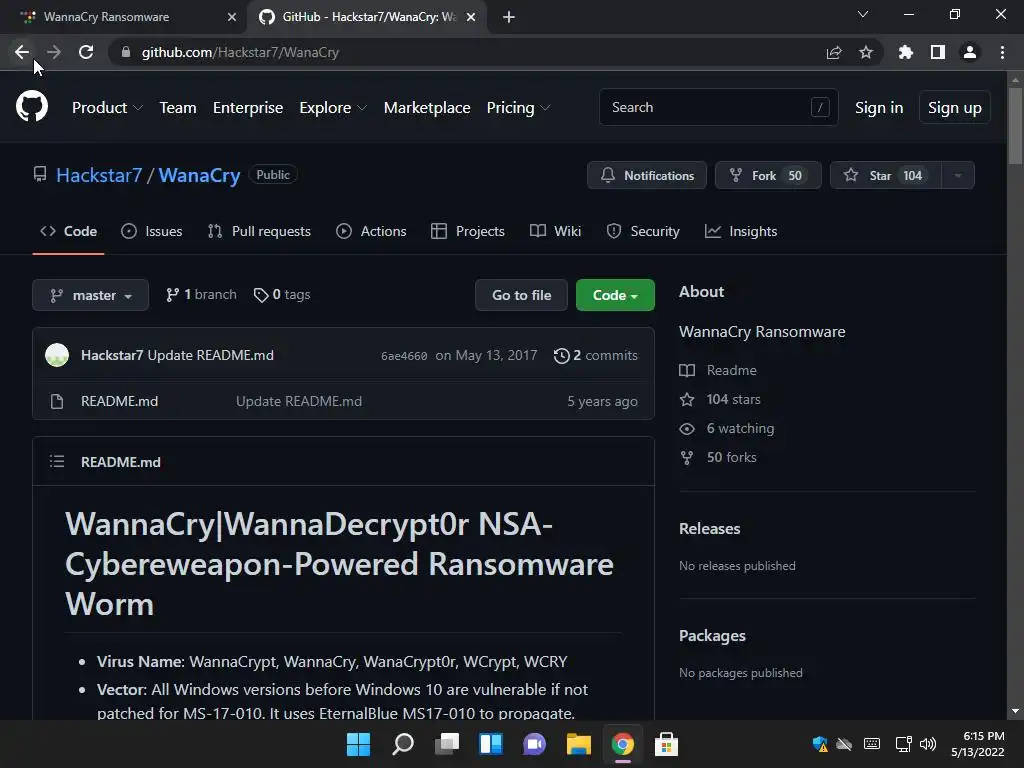Open the master branch dropdown

[x=90, y=295]
